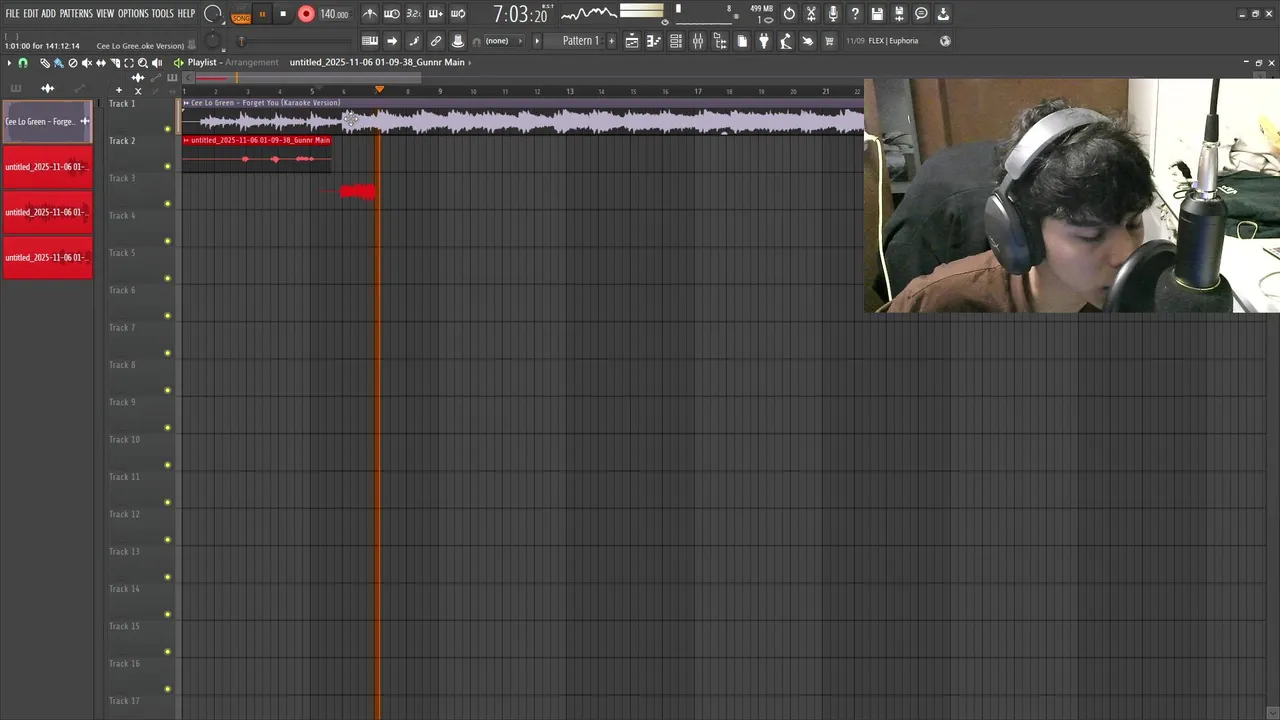Open Cee Lo Green clip menu on Track 1

(186, 103)
